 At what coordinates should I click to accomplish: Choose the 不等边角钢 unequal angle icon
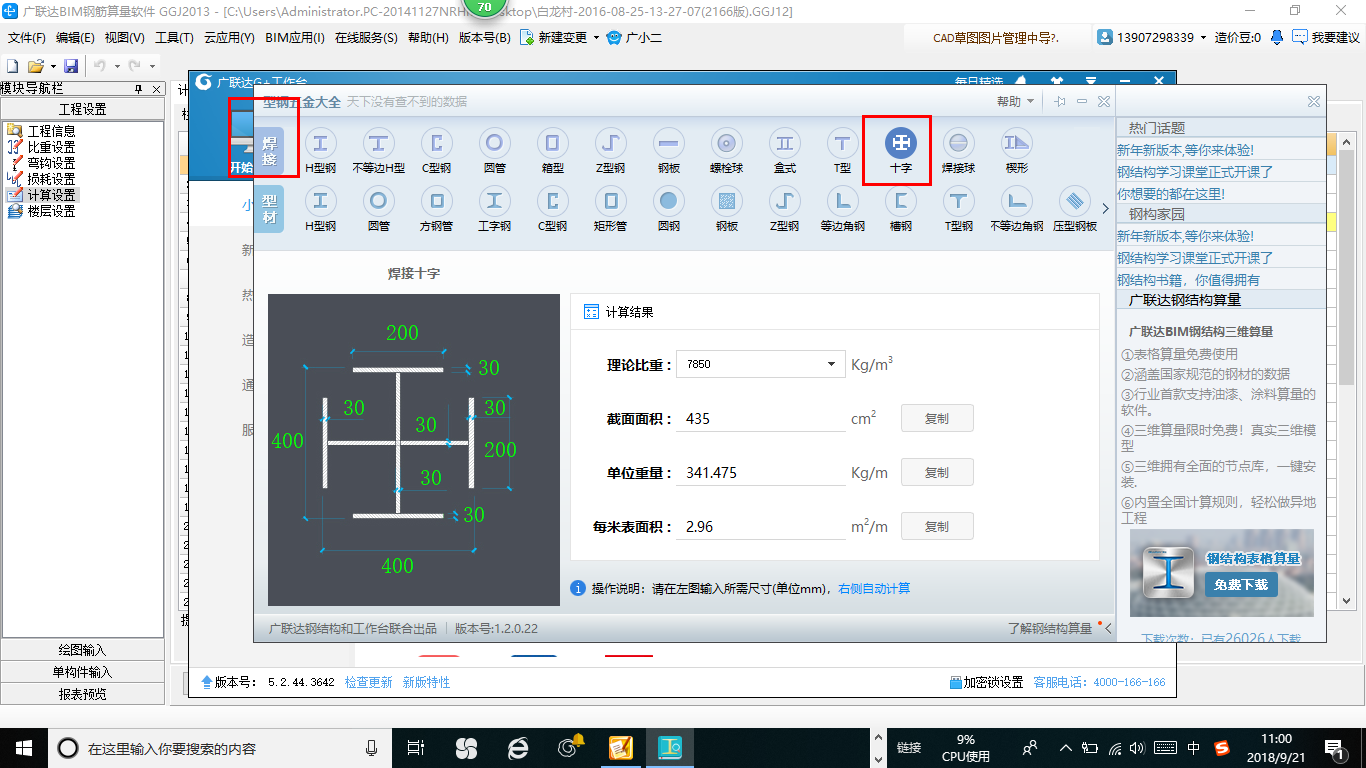click(1017, 201)
